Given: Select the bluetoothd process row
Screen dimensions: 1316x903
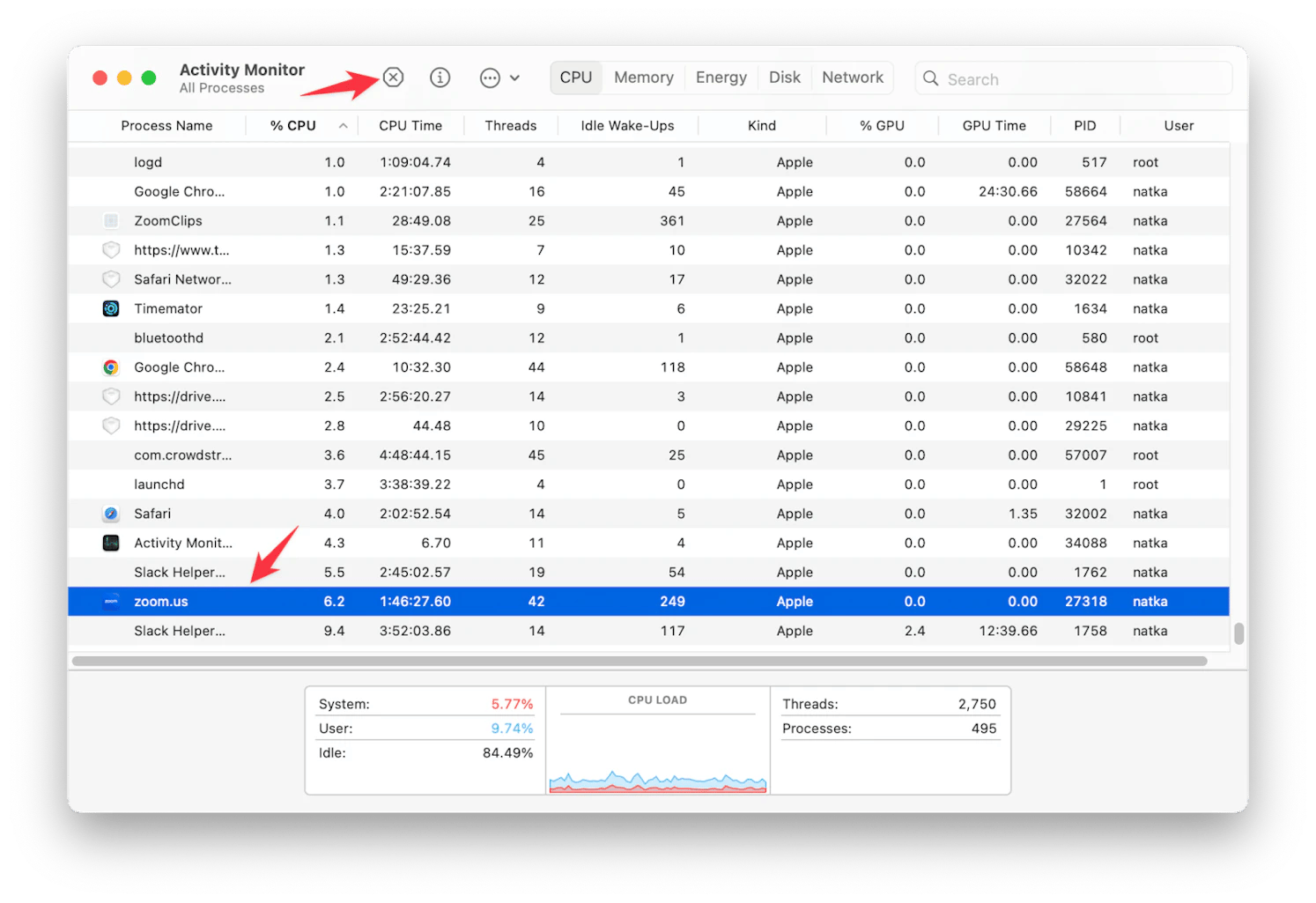Looking at the screenshot, I should tap(648, 338).
